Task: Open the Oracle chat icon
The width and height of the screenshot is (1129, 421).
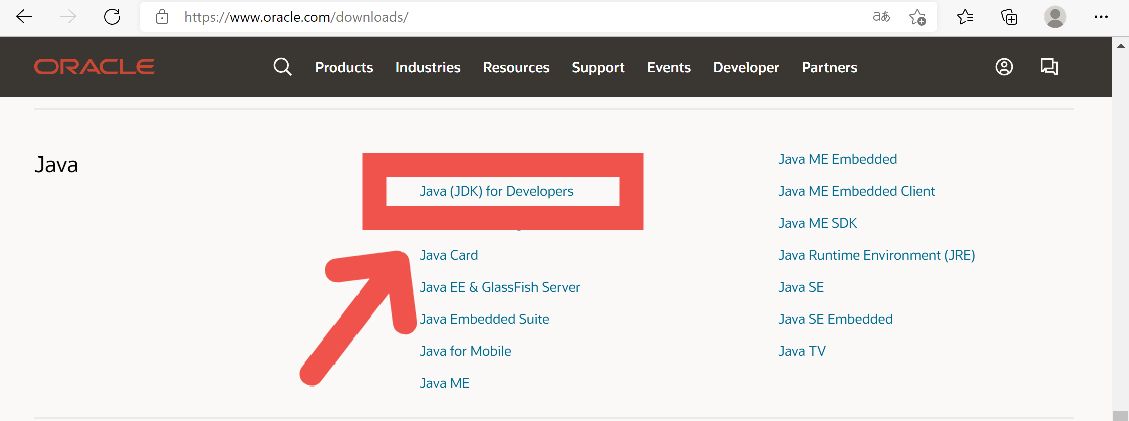Action: pyautogui.click(x=1049, y=67)
